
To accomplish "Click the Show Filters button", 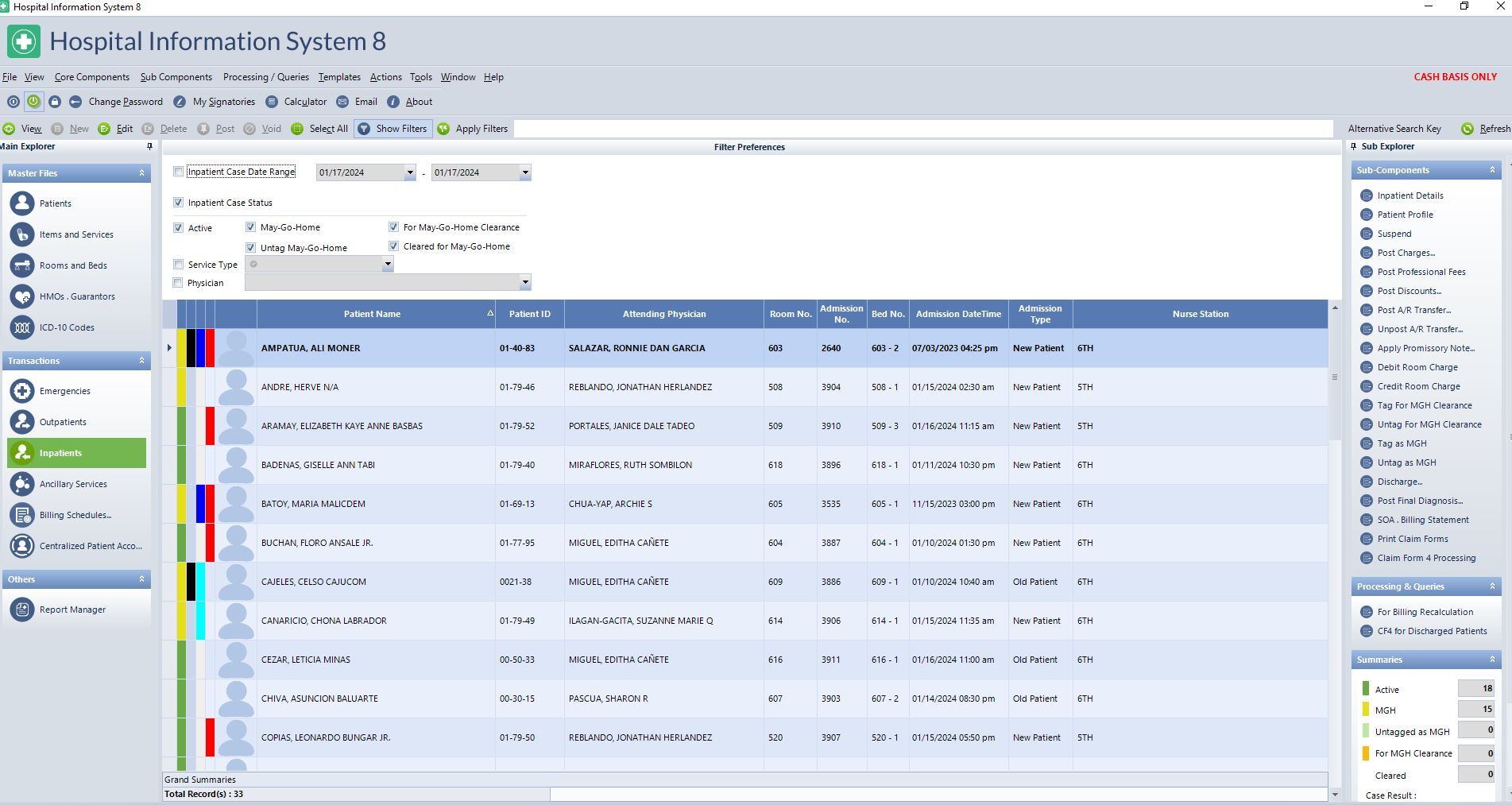I will click(x=393, y=129).
